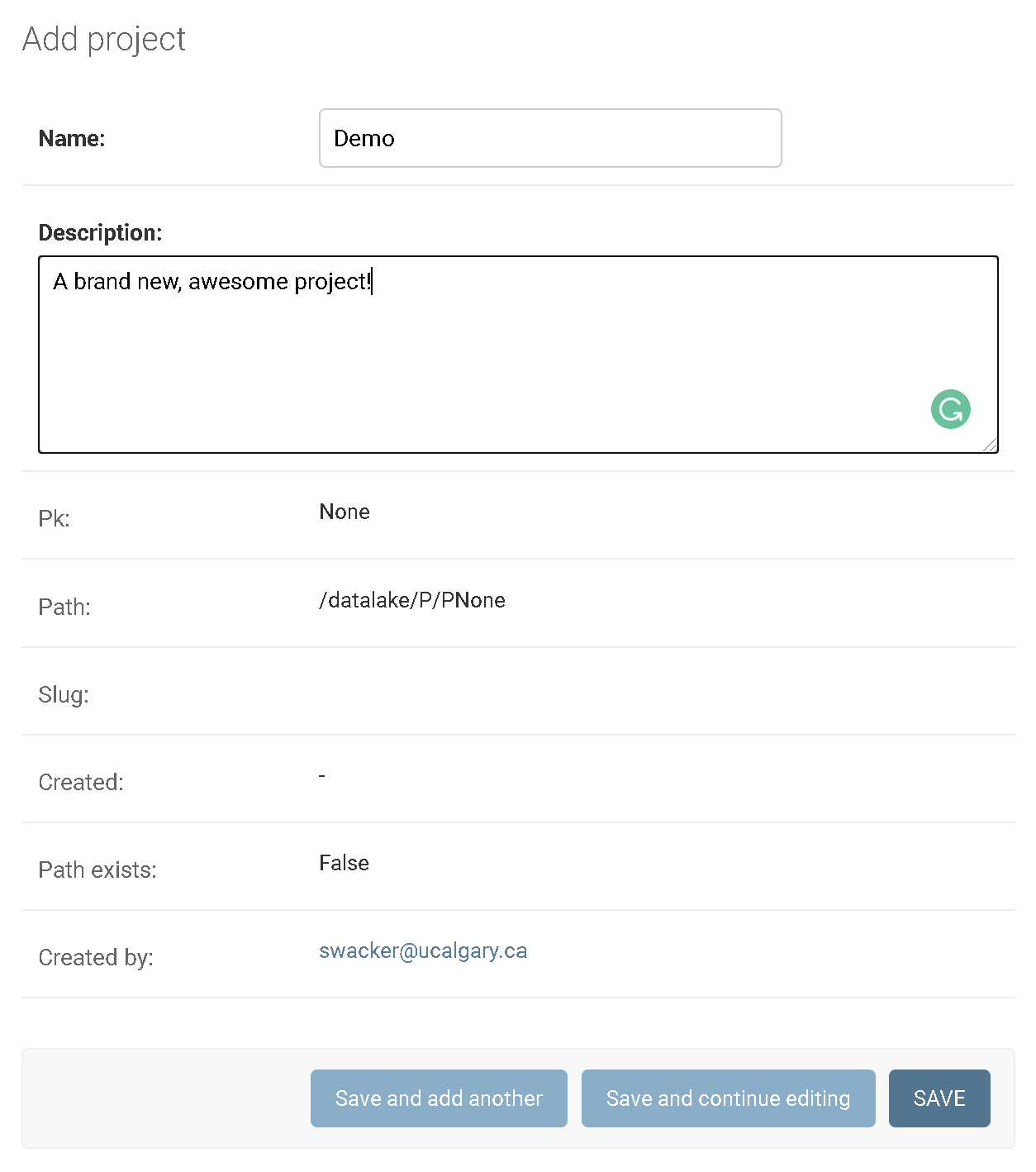Submit the form with SAVE button

click(939, 1098)
